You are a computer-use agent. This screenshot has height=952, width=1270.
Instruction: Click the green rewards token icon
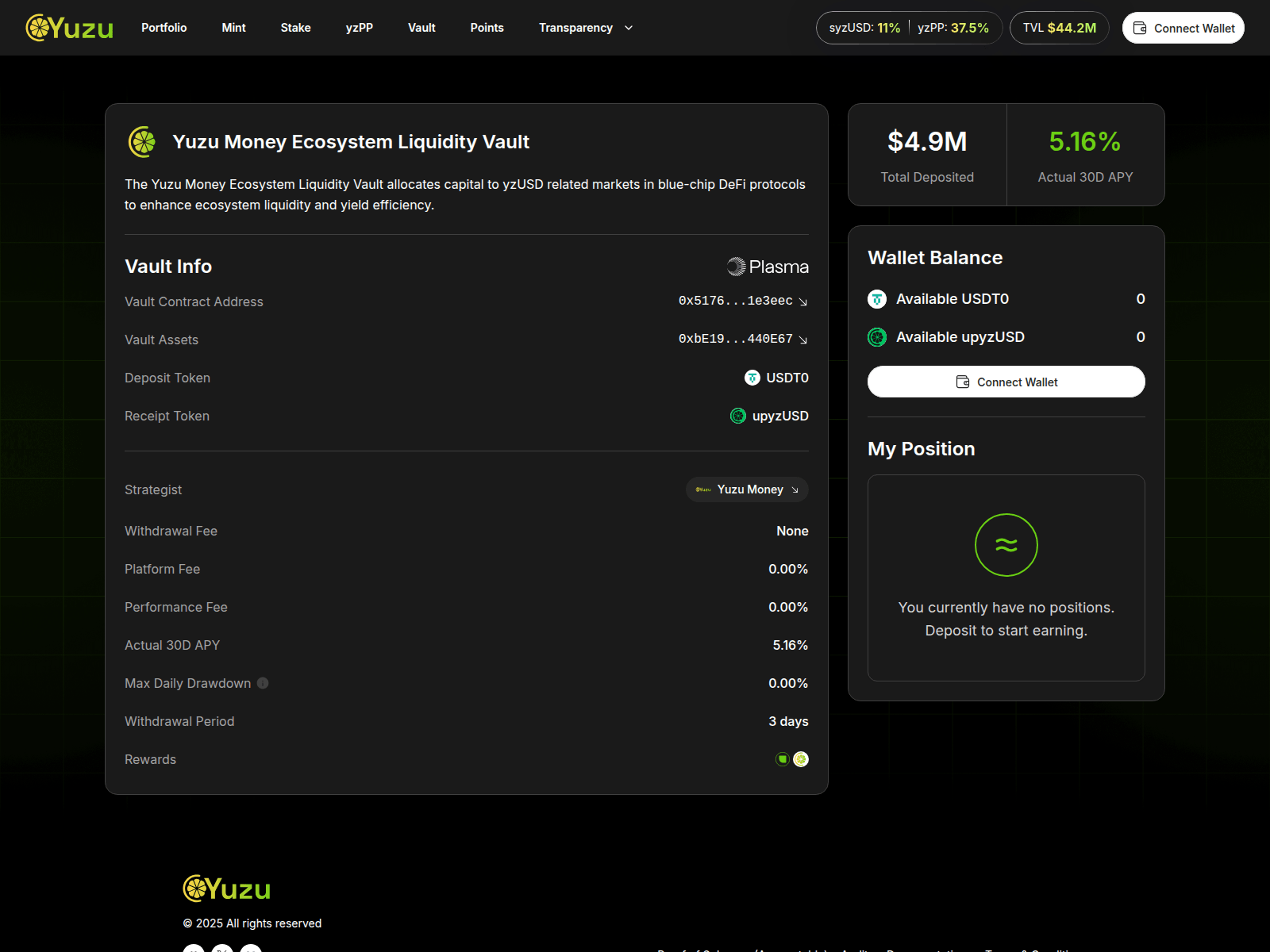tap(783, 759)
